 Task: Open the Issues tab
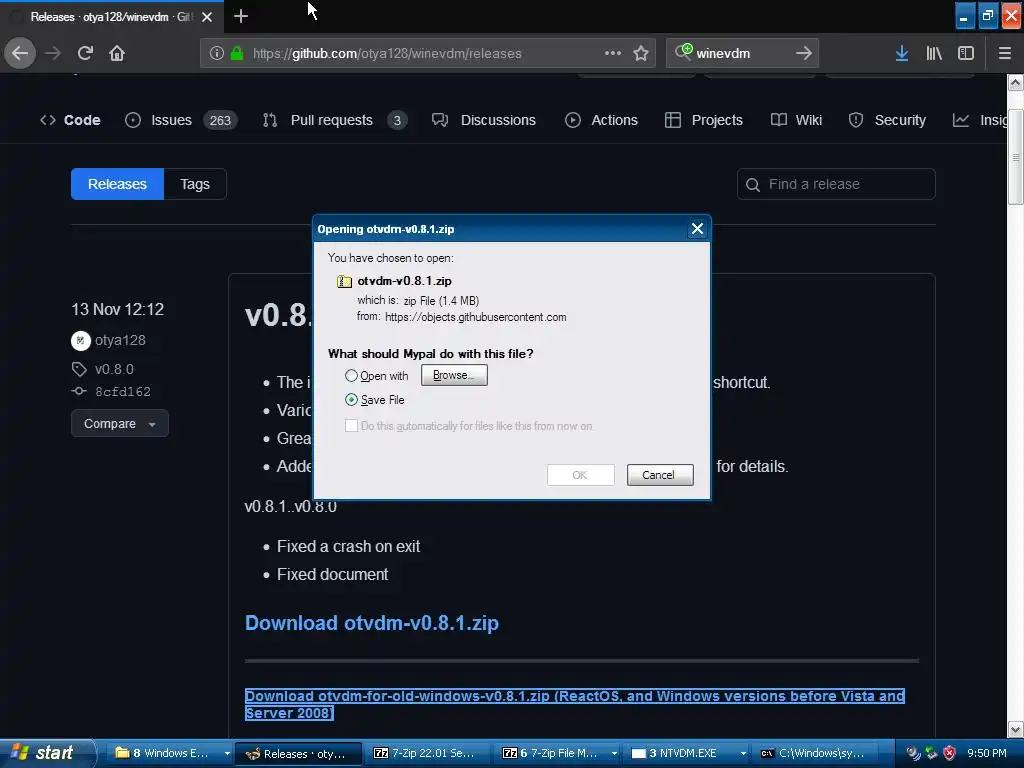(x=181, y=120)
